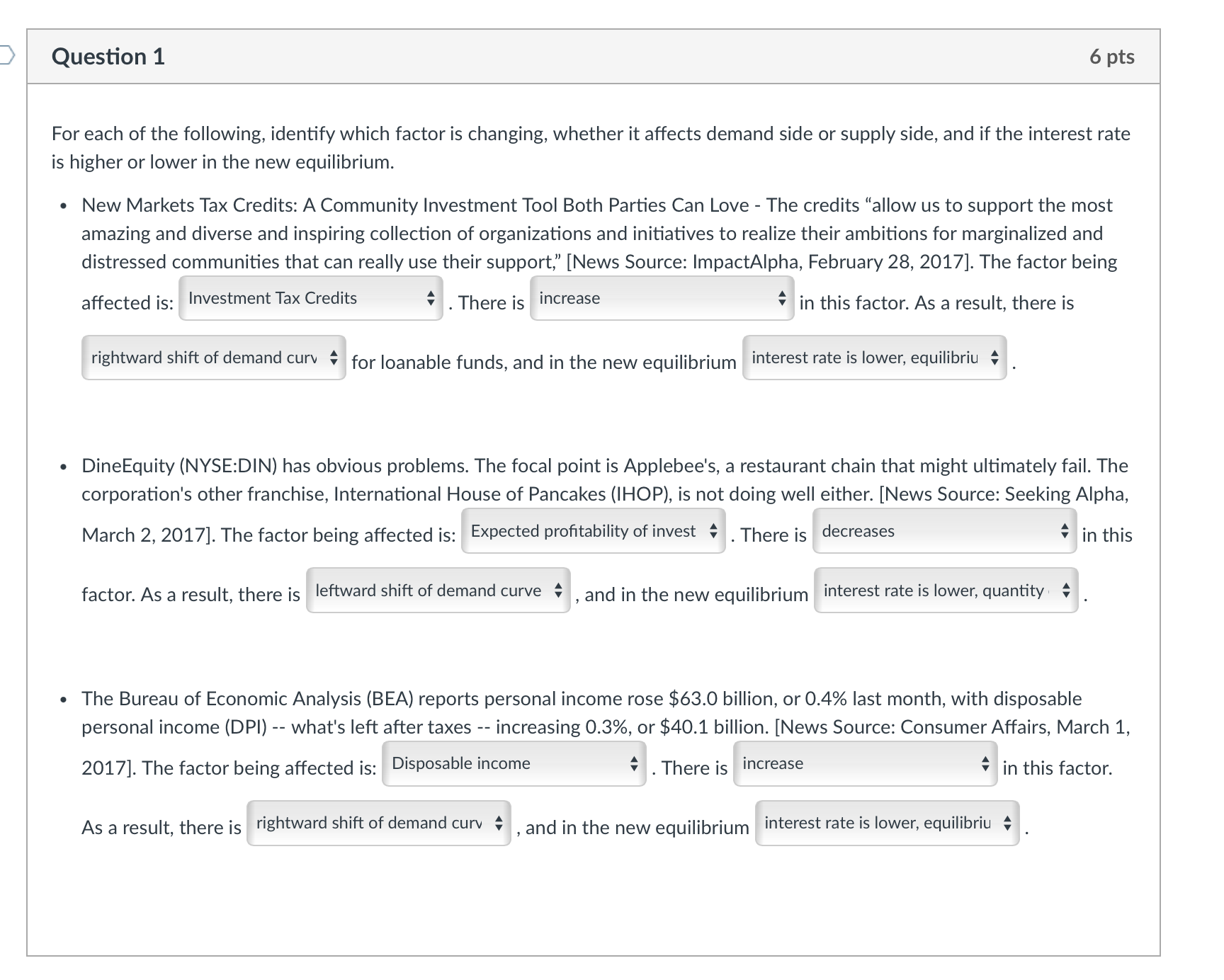Open the "rightward shift of demand curve" dropdown
The height and width of the screenshot is (980, 1224).
pyautogui.click(x=212, y=359)
